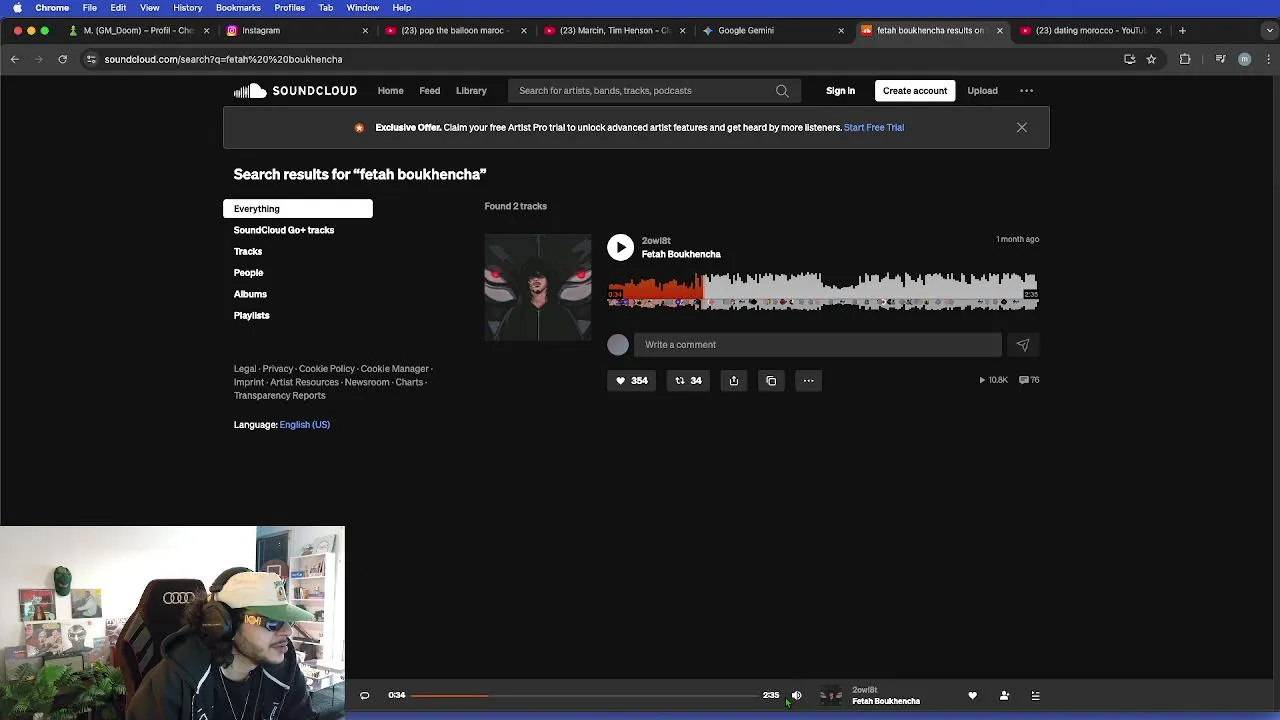Bookmark this page with the star
The height and width of the screenshot is (720, 1280).
pos(1151,60)
